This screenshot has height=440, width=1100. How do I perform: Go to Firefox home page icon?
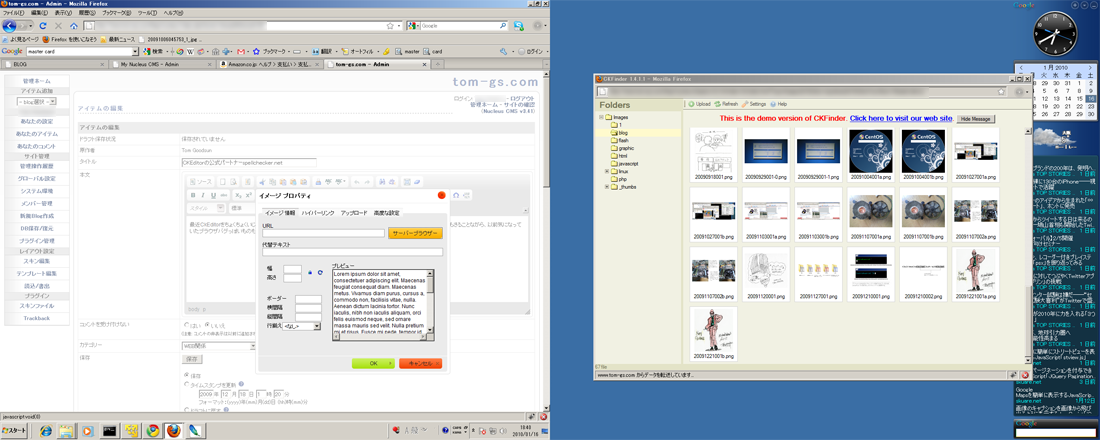[74, 26]
